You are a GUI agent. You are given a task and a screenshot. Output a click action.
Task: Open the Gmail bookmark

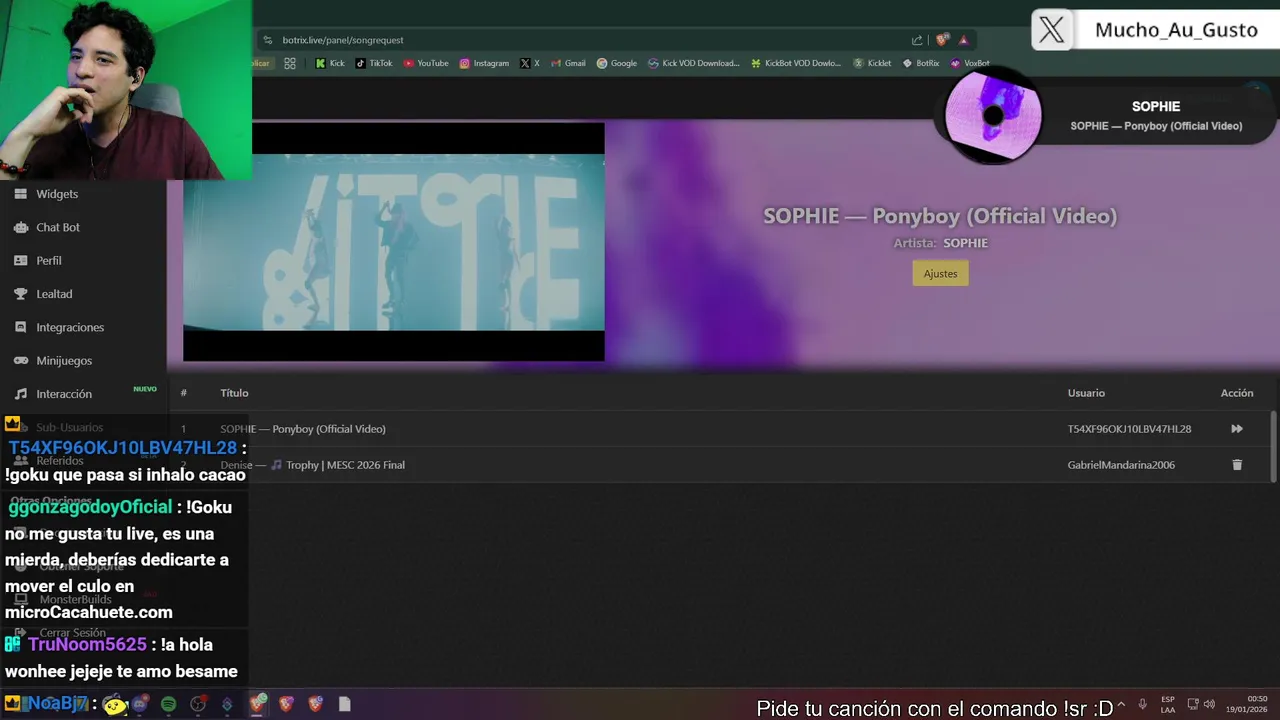coord(568,63)
